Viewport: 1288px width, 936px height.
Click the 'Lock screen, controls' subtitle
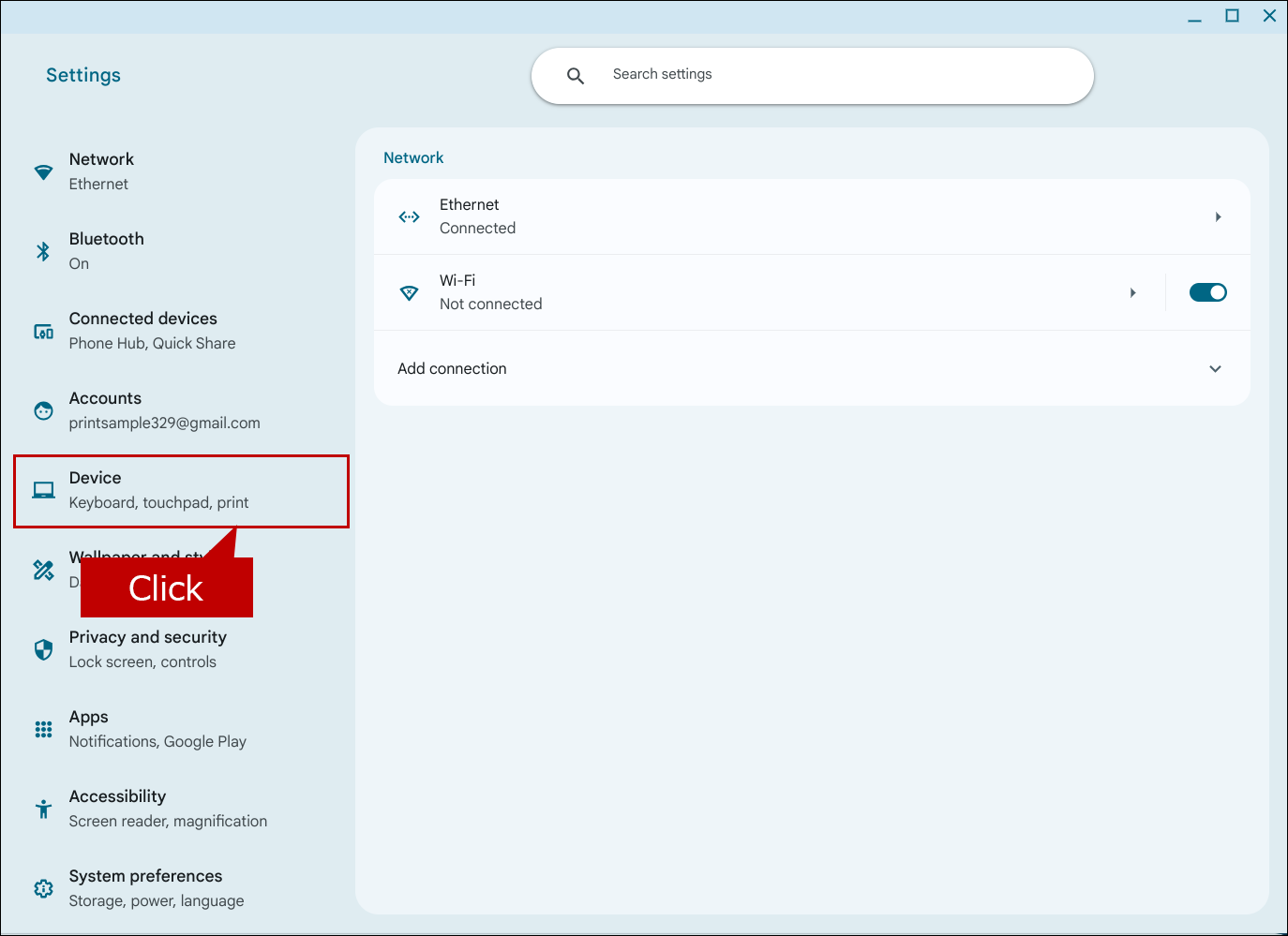142,662
